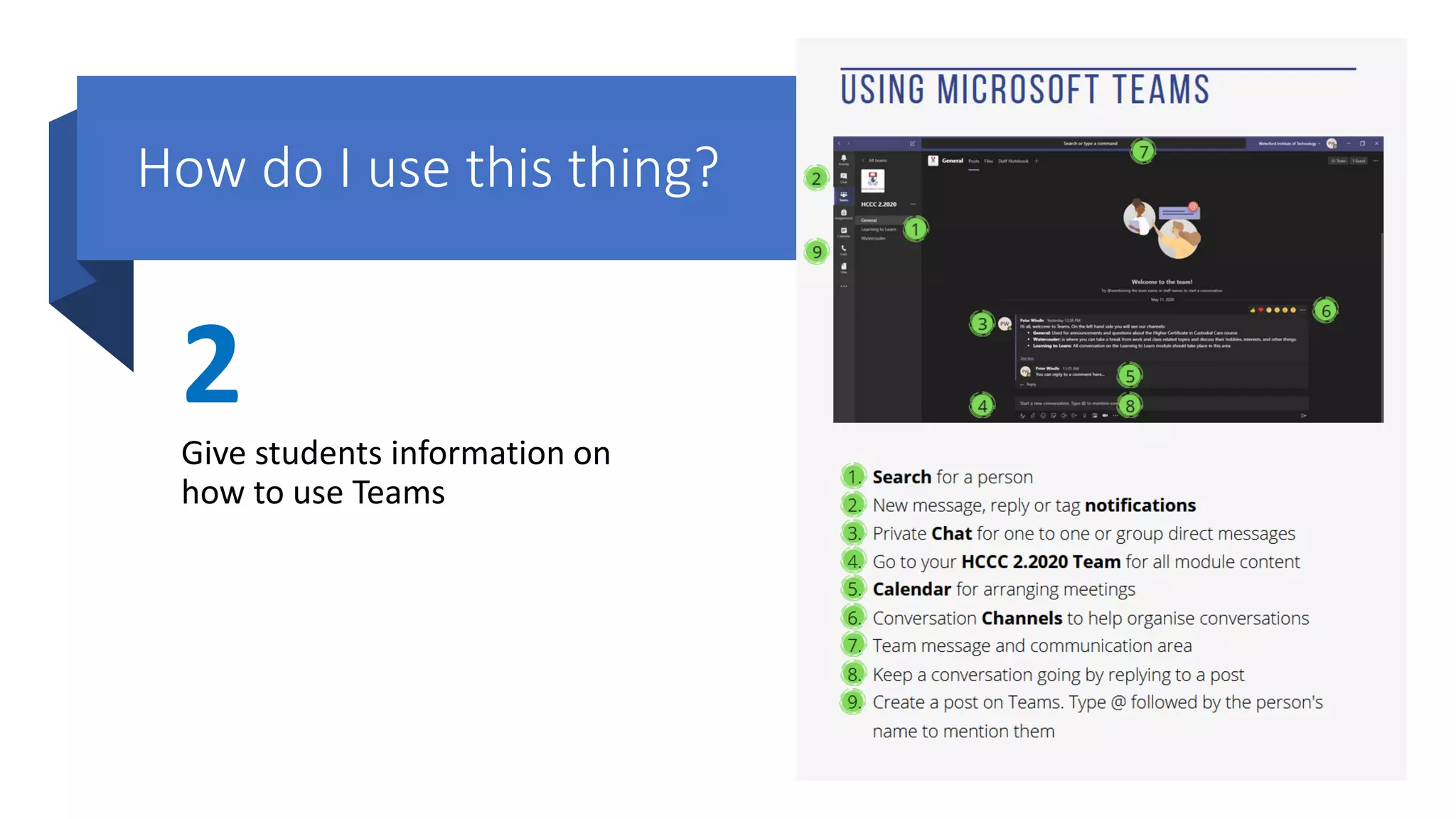Click the HCCC 2.2020 team name

point(879,204)
